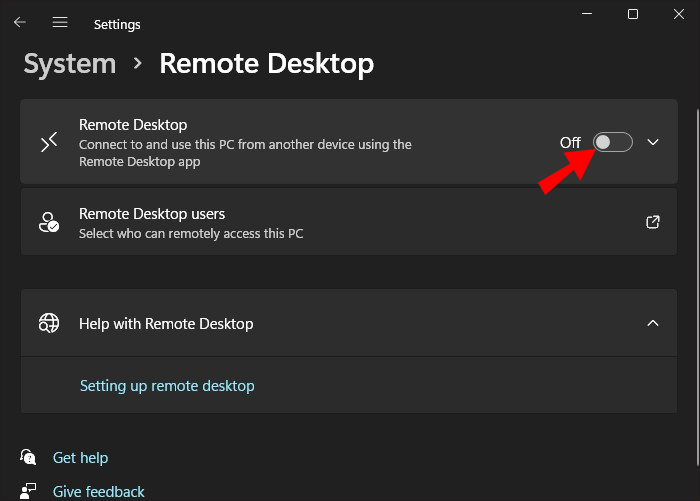This screenshot has width=700, height=501.
Task: Expand Remote Desktop options with the chevron
Action: pyautogui.click(x=653, y=142)
